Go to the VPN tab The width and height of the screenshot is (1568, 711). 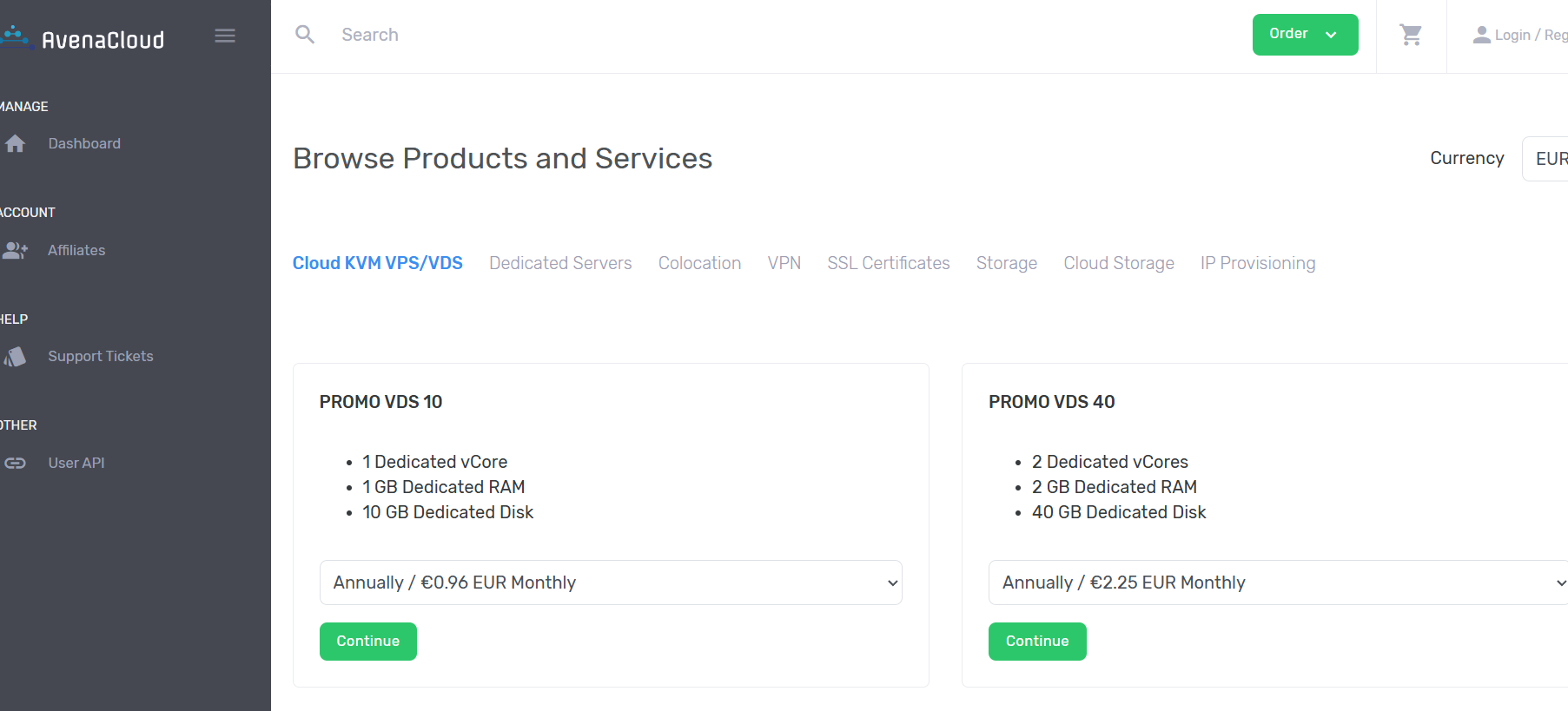(784, 263)
